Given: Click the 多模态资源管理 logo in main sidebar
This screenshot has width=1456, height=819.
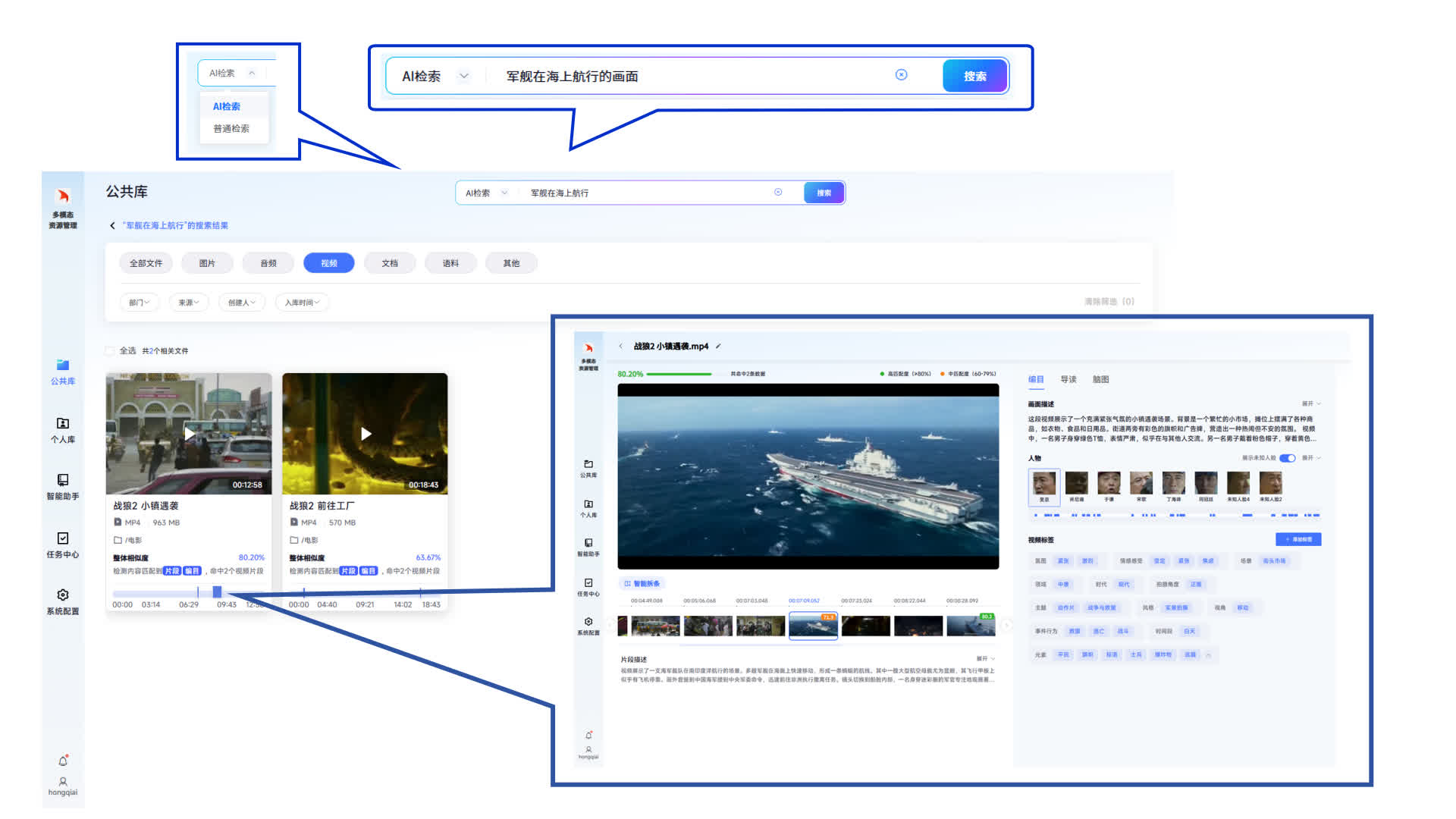Looking at the screenshot, I should [x=63, y=209].
